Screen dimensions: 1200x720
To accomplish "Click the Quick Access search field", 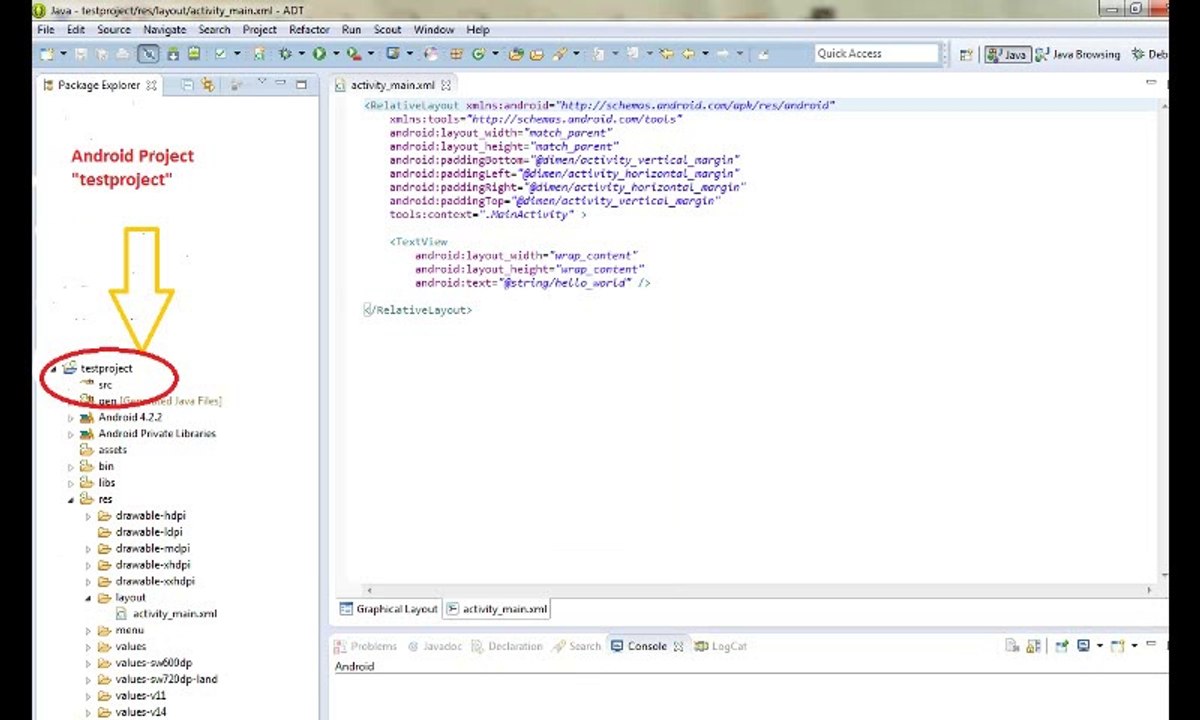I will click(876, 54).
